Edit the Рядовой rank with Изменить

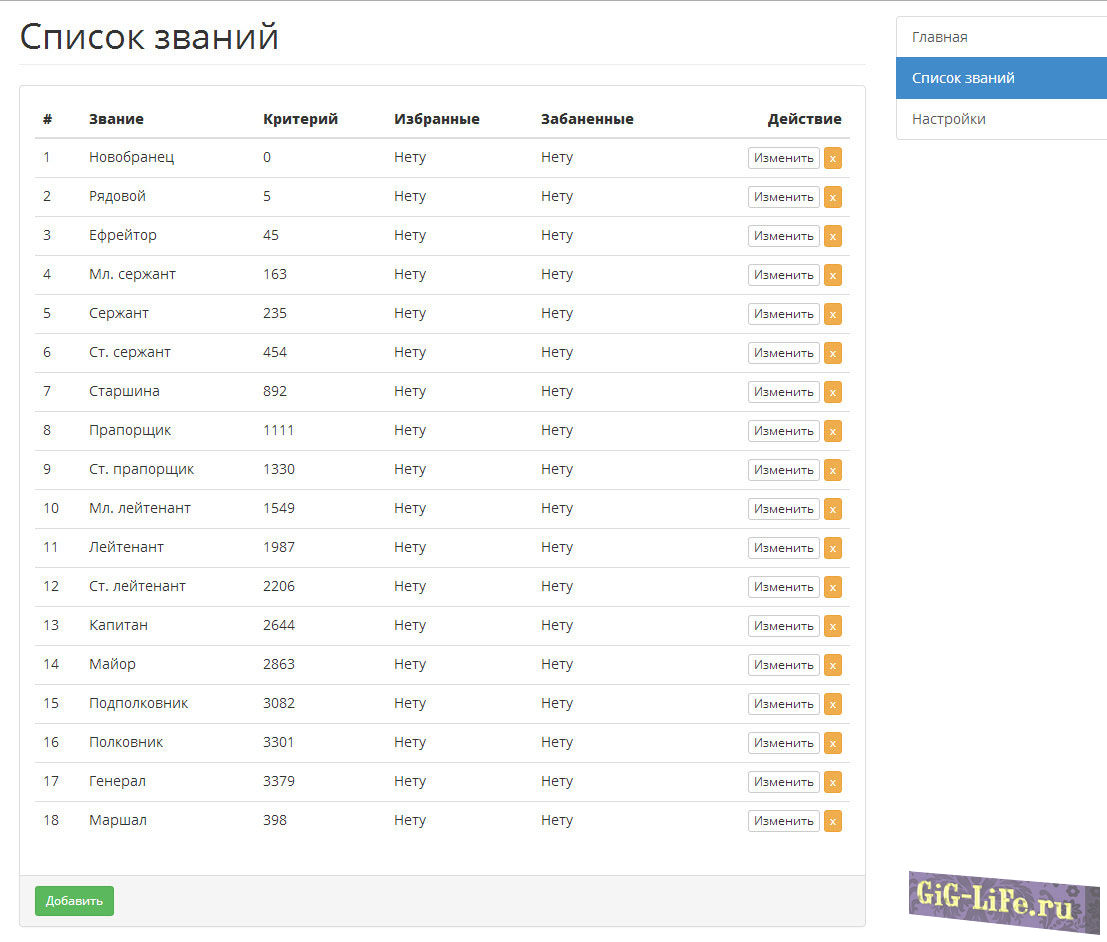point(783,197)
